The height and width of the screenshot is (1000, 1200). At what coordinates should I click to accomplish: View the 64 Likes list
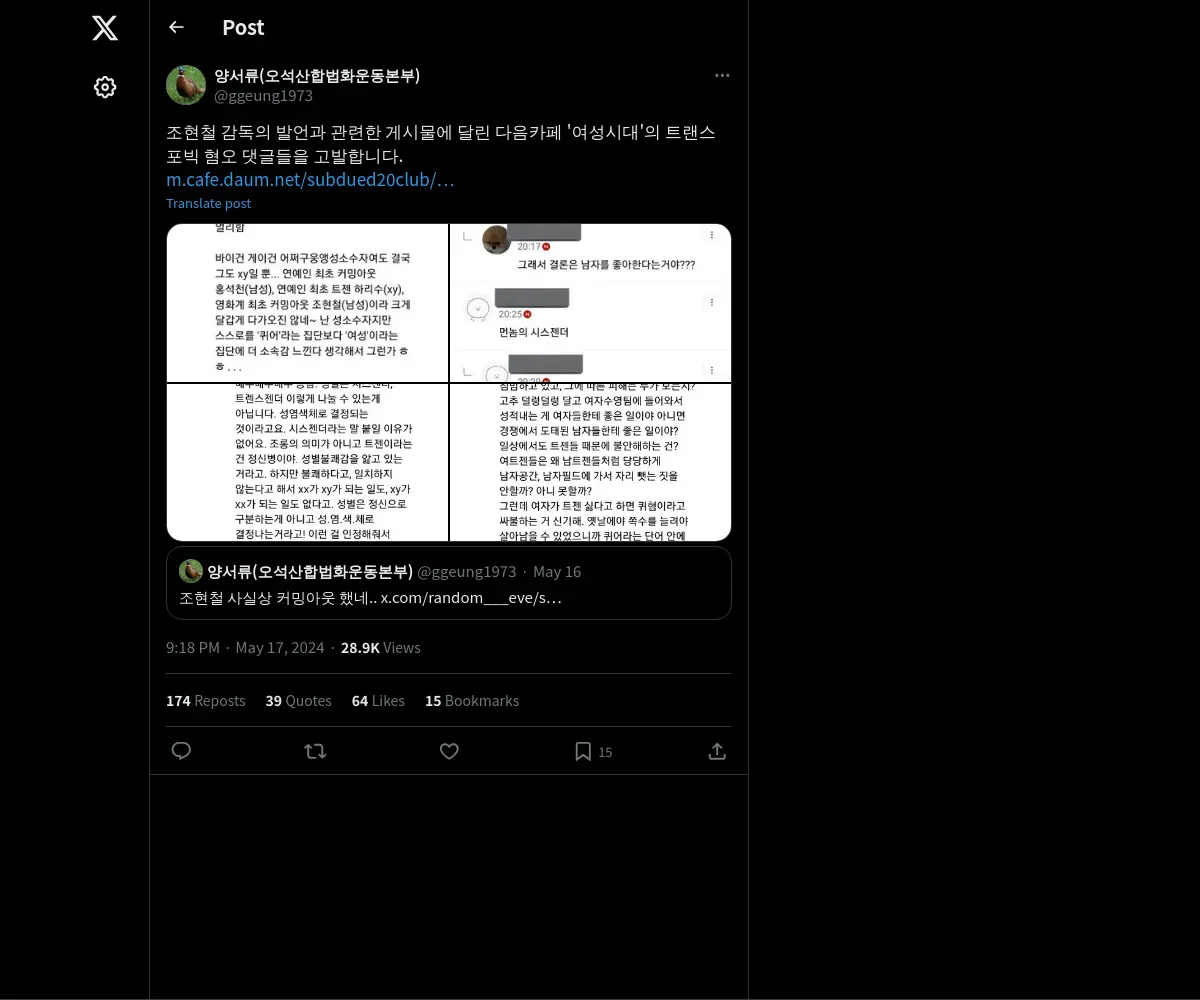[378, 701]
